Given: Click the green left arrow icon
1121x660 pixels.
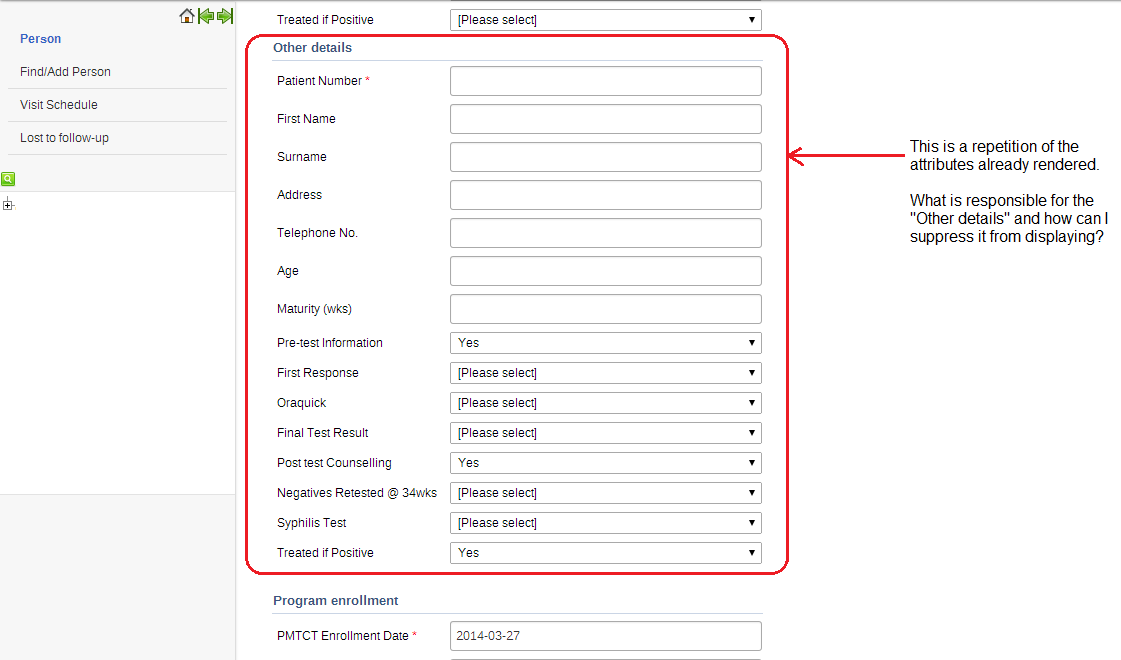Looking at the screenshot, I should (x=206, y=16).
